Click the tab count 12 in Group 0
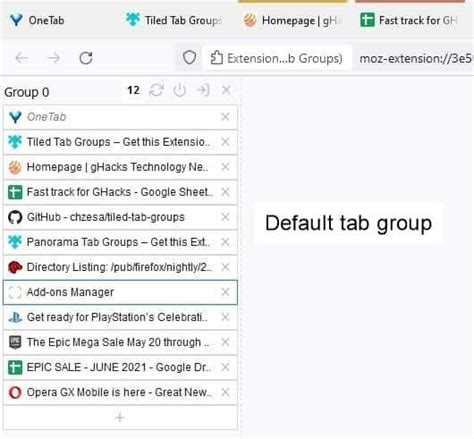The image size is (474, 439). coord(133,90)
